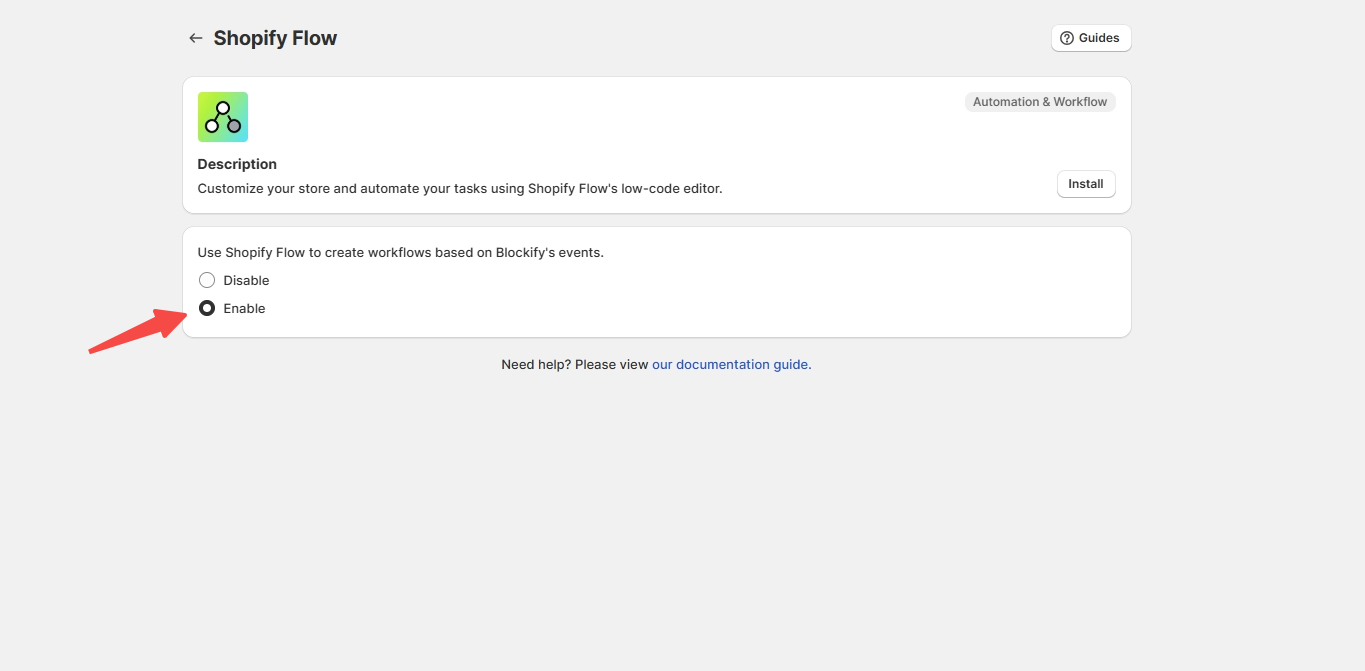Viewport: 1365px width, 671px height.
Task: Click the Enable option label text
Action: (x=244, y=308)
